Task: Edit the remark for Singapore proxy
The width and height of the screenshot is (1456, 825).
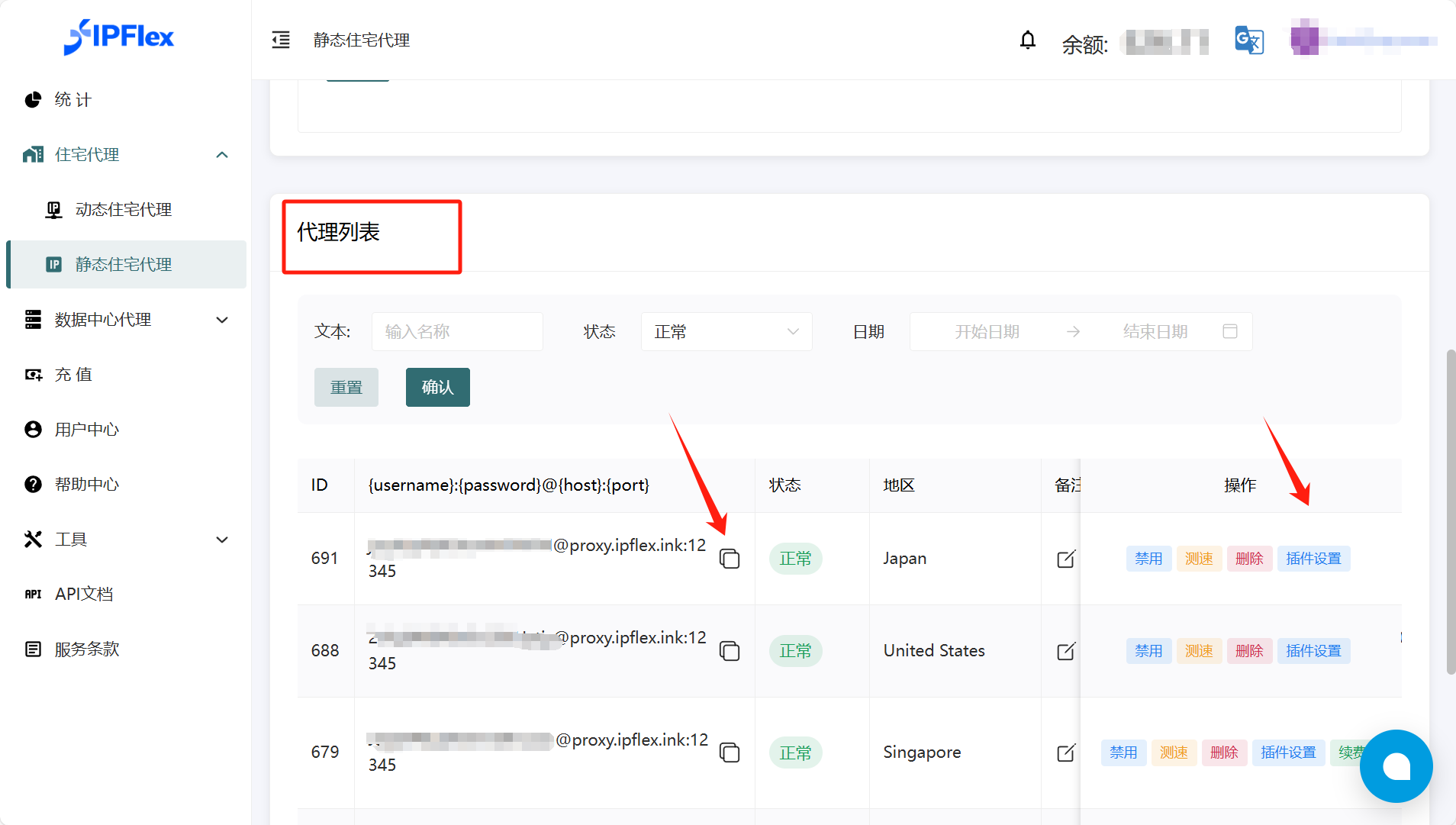Action: tap(1066, 752)
